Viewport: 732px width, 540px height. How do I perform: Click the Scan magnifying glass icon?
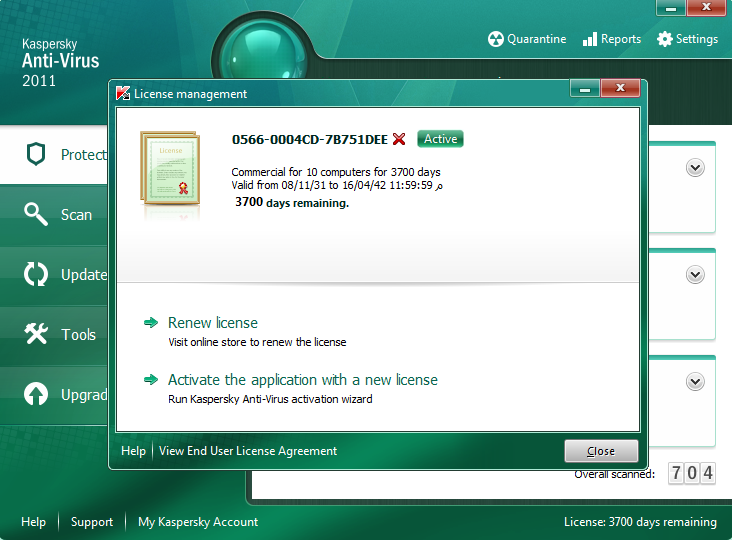pos(36,214)
